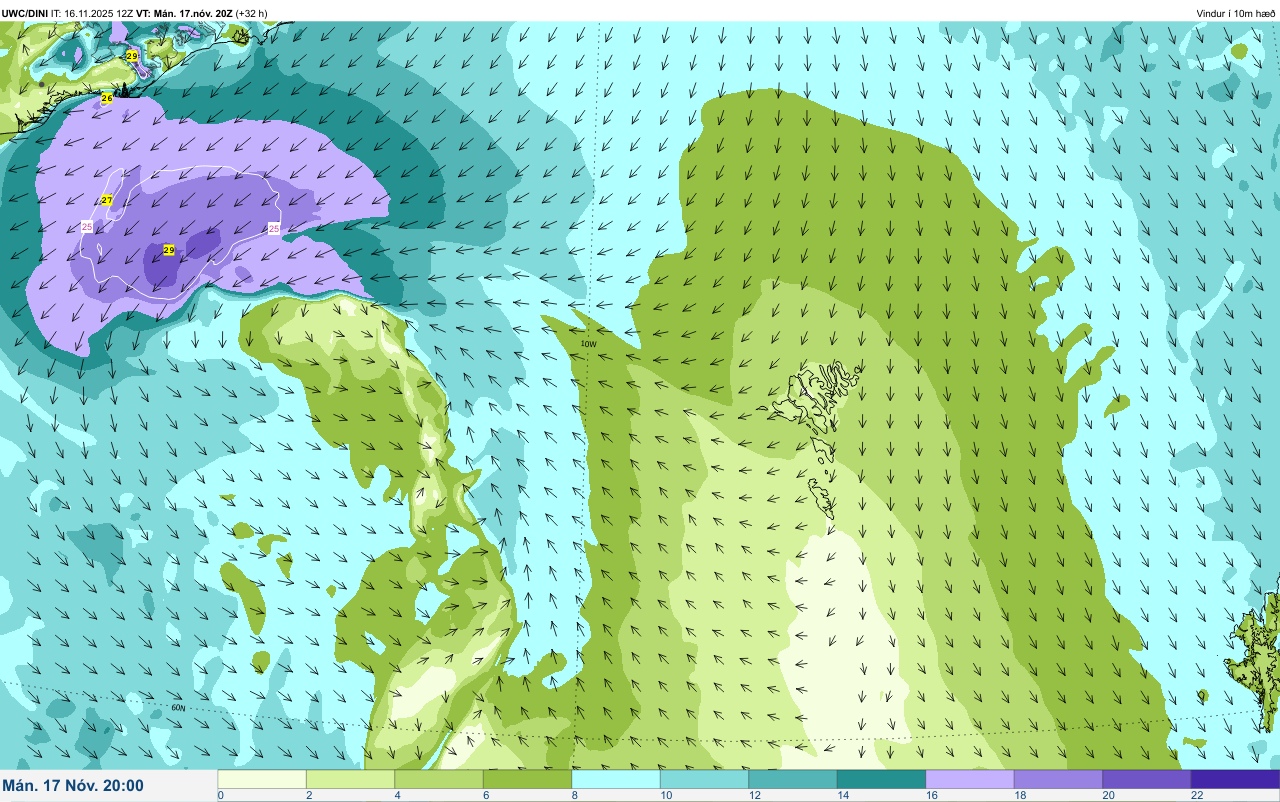Viewport: 1280px width, 802px height.
Task: Click the 2–4 m/s light green legend swatch
Action: pos(350,779)
